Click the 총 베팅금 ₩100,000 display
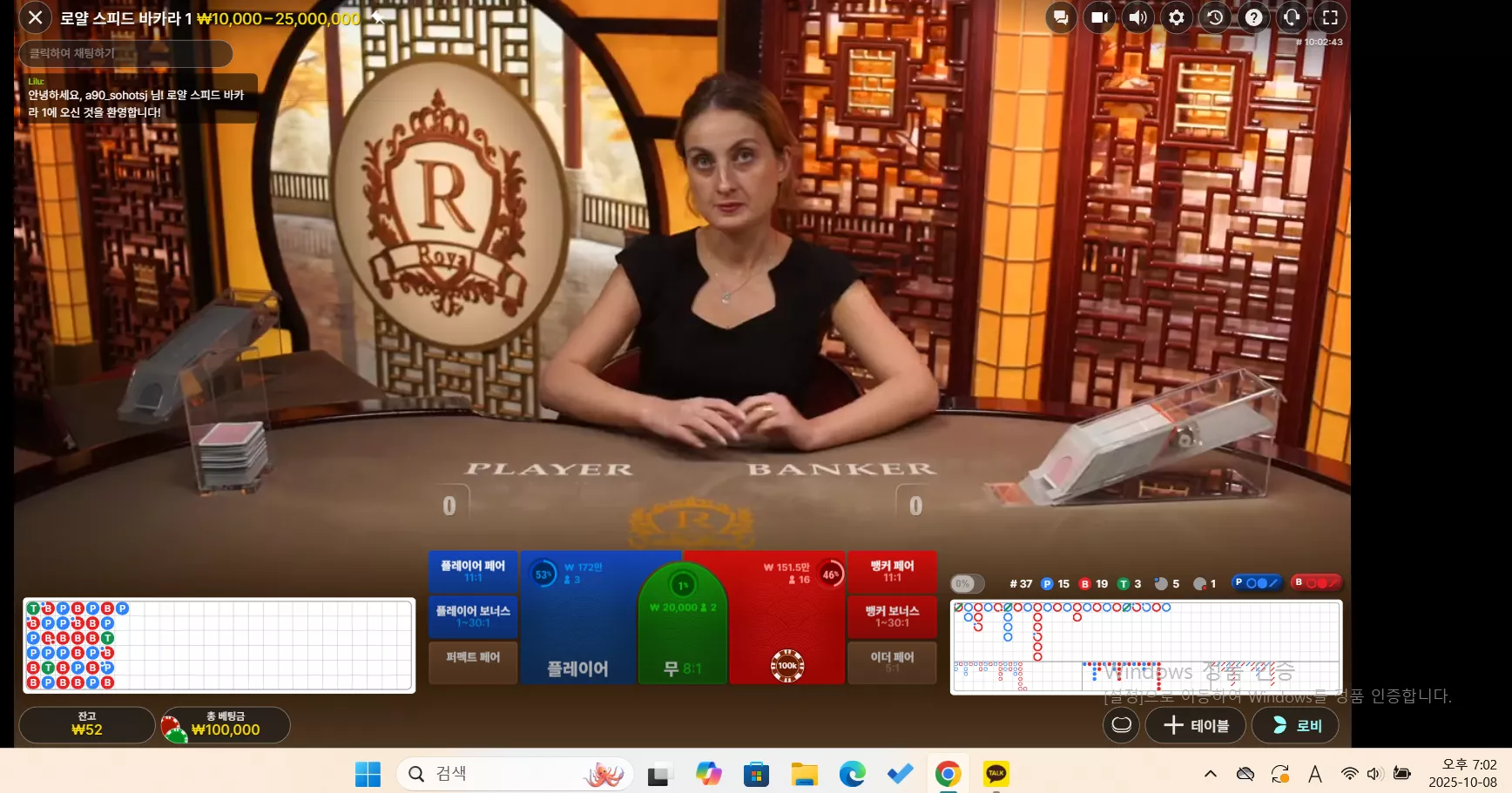This screenshot has height=793, width=1512. [226, 724]
